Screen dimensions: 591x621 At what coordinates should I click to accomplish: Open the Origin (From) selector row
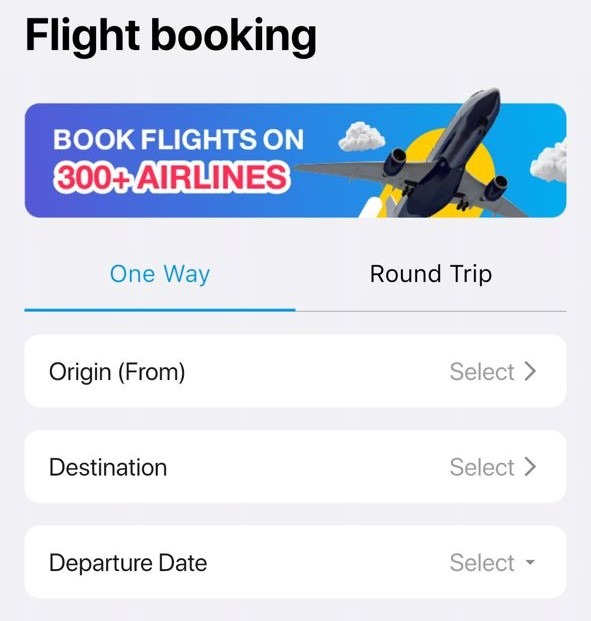(296, 371)
